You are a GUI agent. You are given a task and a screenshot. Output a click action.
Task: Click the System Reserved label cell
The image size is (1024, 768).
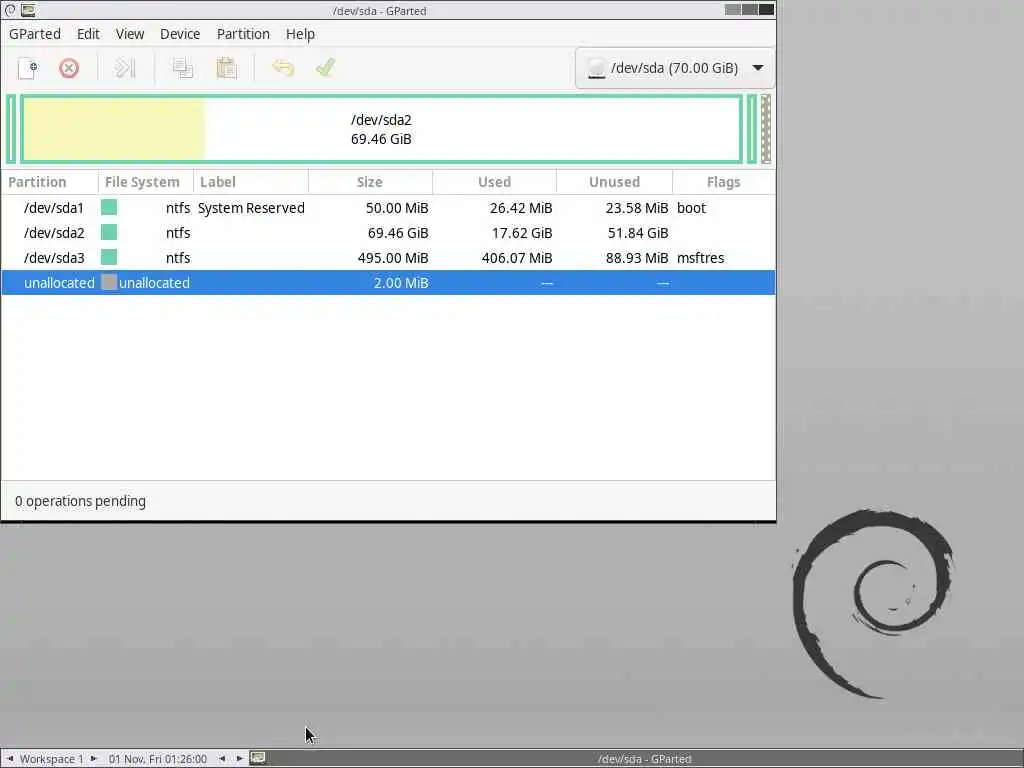point(251,208)
